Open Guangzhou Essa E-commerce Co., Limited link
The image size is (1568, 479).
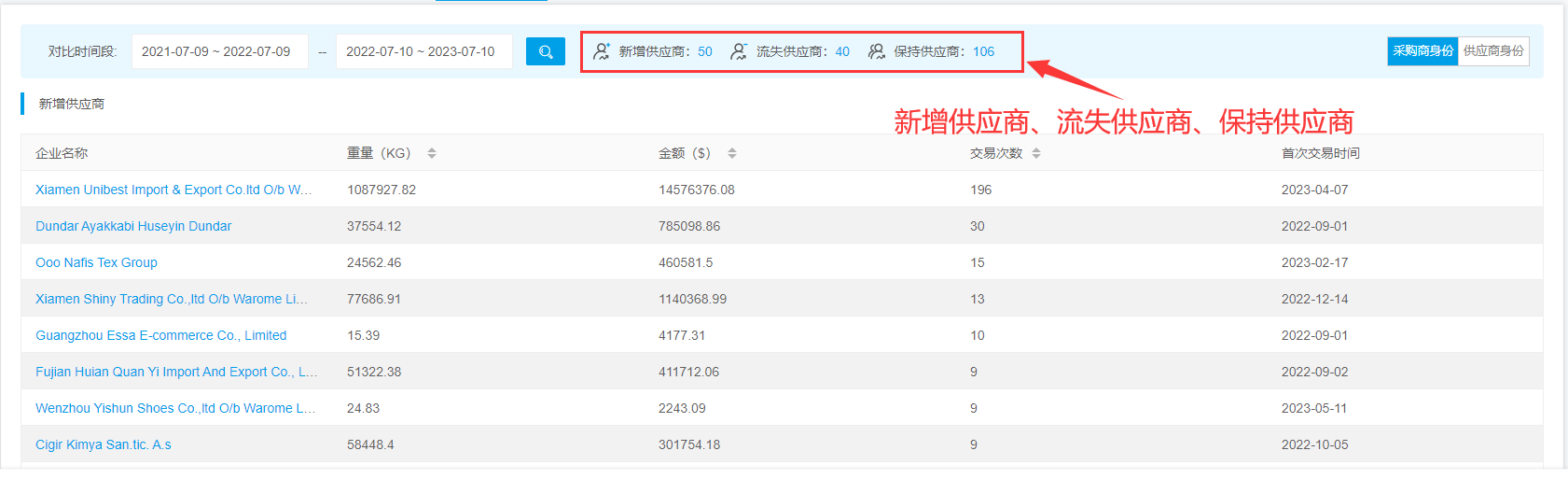pyautogui.click(x=160, y=335)
